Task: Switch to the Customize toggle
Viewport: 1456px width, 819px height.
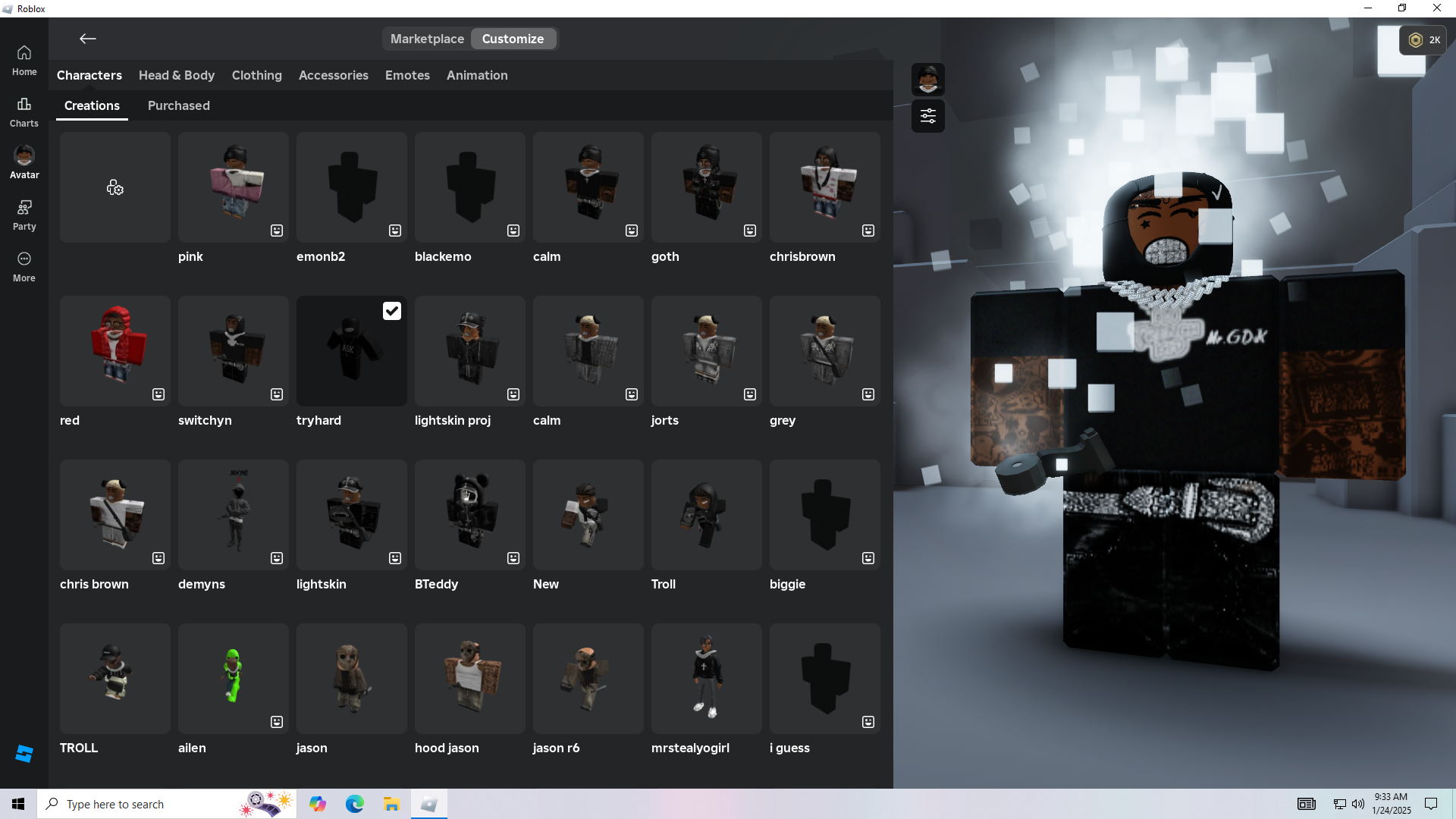Action: pos(513,39)
